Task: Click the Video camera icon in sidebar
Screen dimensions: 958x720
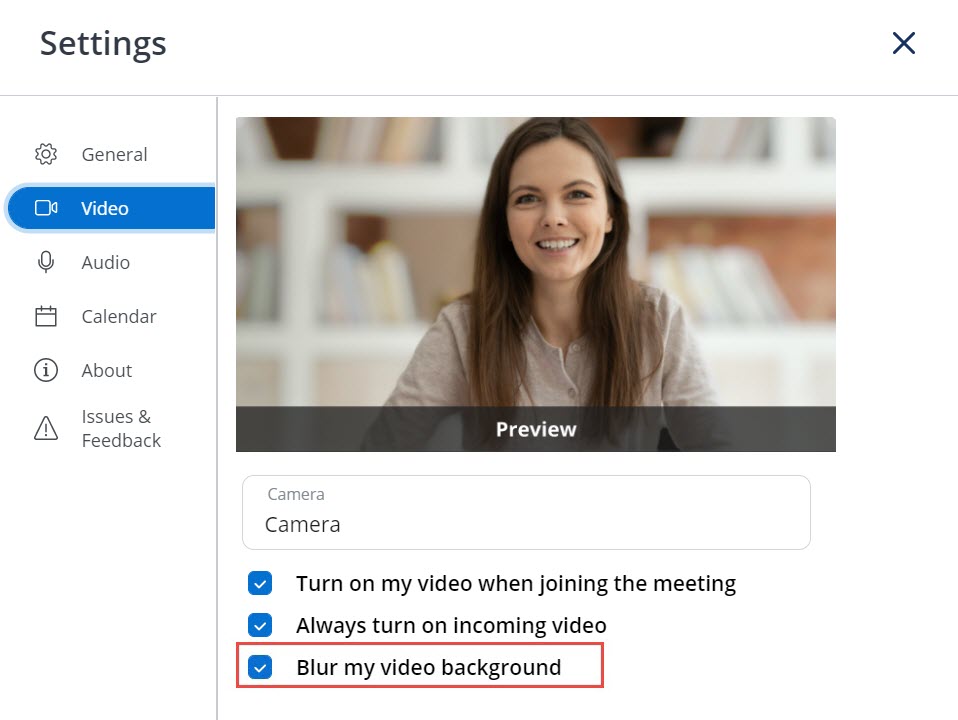Action: pos(46,208)
